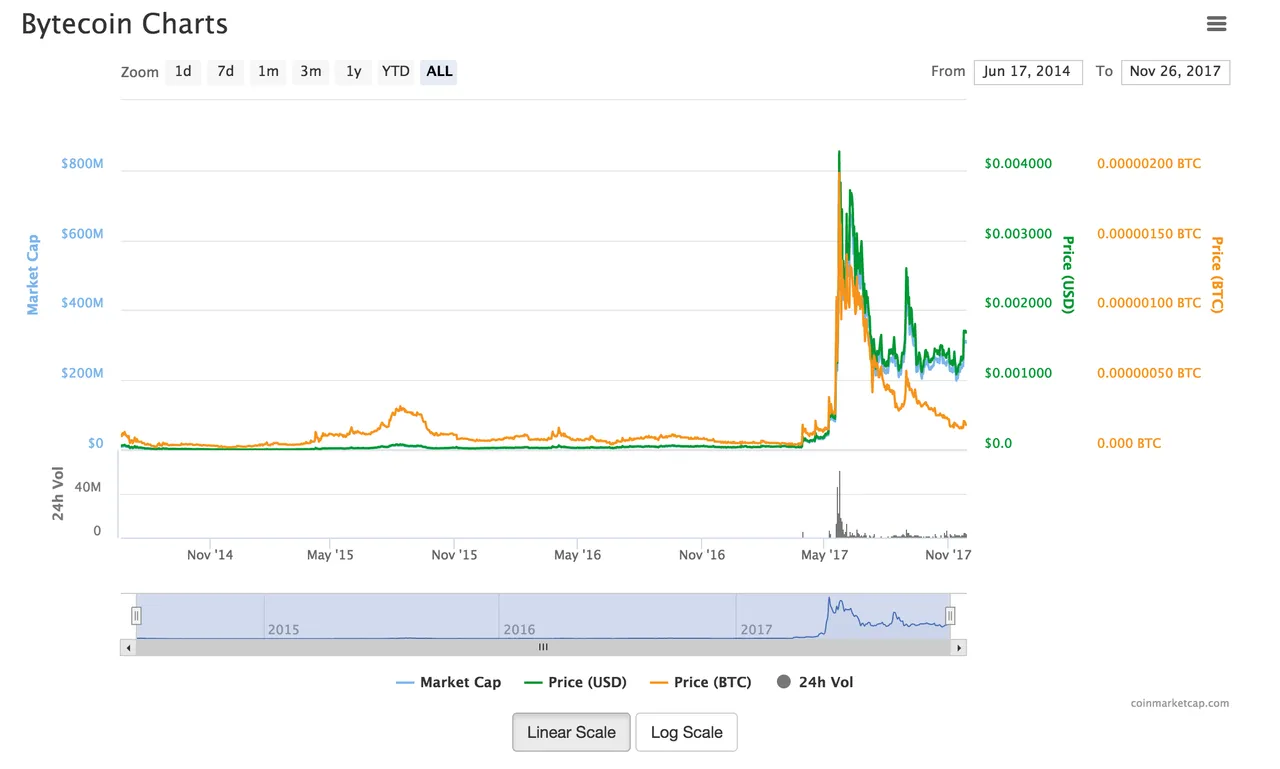Image resolution: width=1280 pixels, height=769 pixels.
Task: Click the $0.003000 USD price label
Action: click(1018, 233)
